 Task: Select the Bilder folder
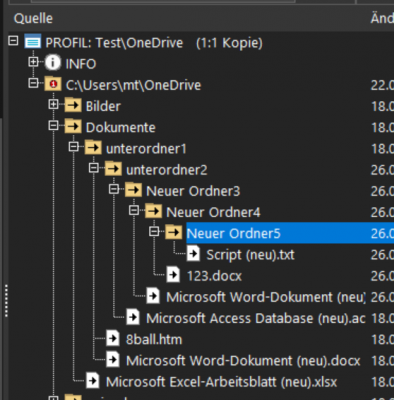pos(103,106)
